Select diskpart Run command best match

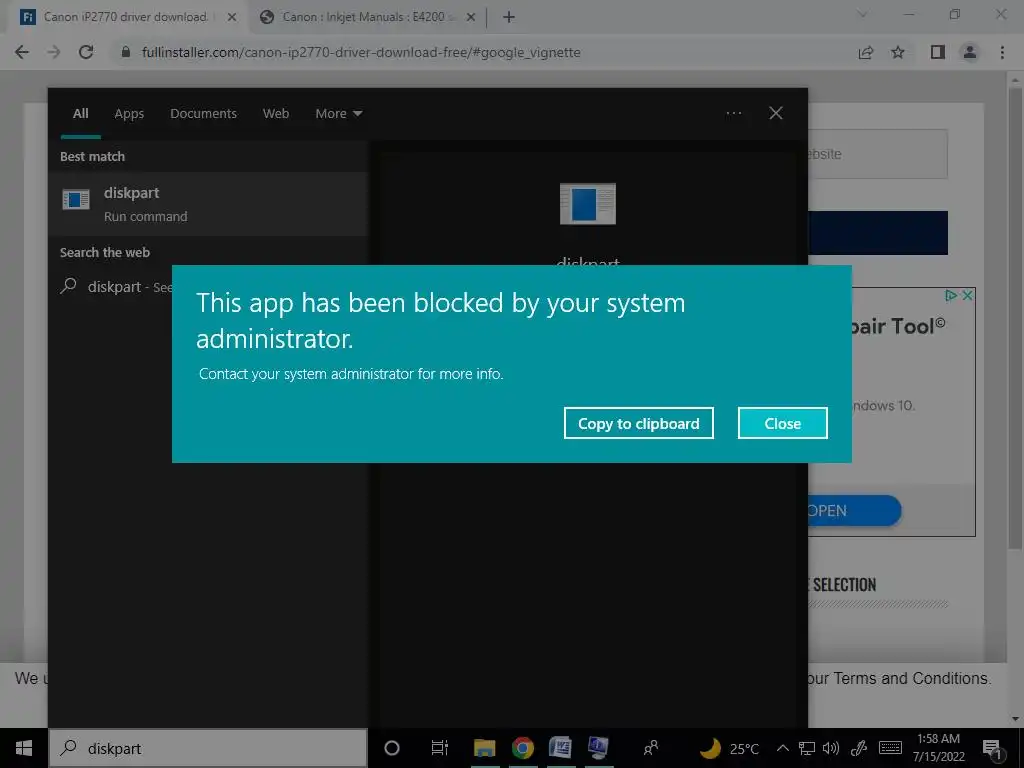(x=208, y=204)
